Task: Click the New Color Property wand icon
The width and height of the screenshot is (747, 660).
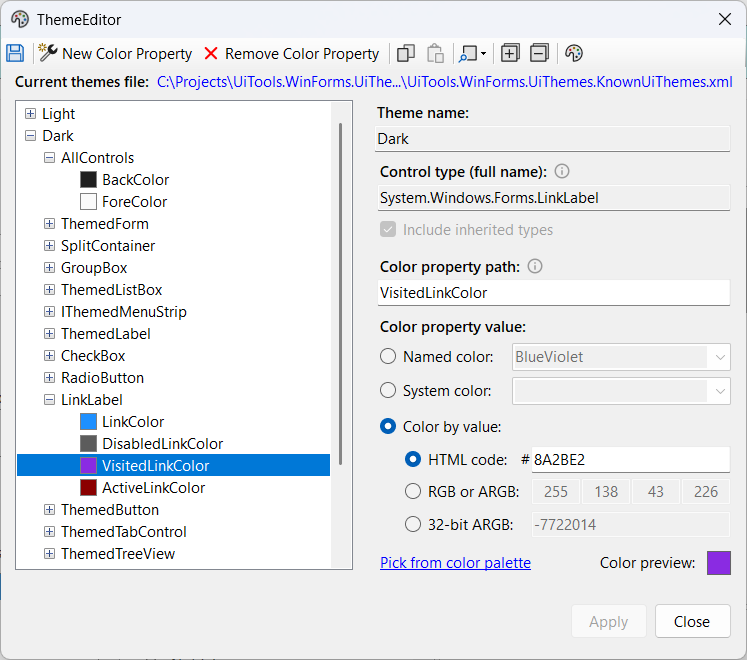Action: click(x=48, y=53)
